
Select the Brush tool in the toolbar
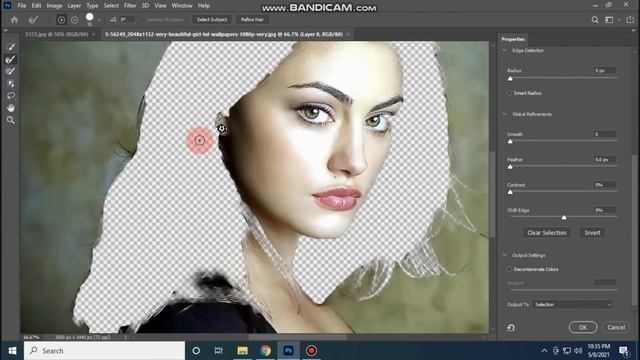[x=11, y=71]
